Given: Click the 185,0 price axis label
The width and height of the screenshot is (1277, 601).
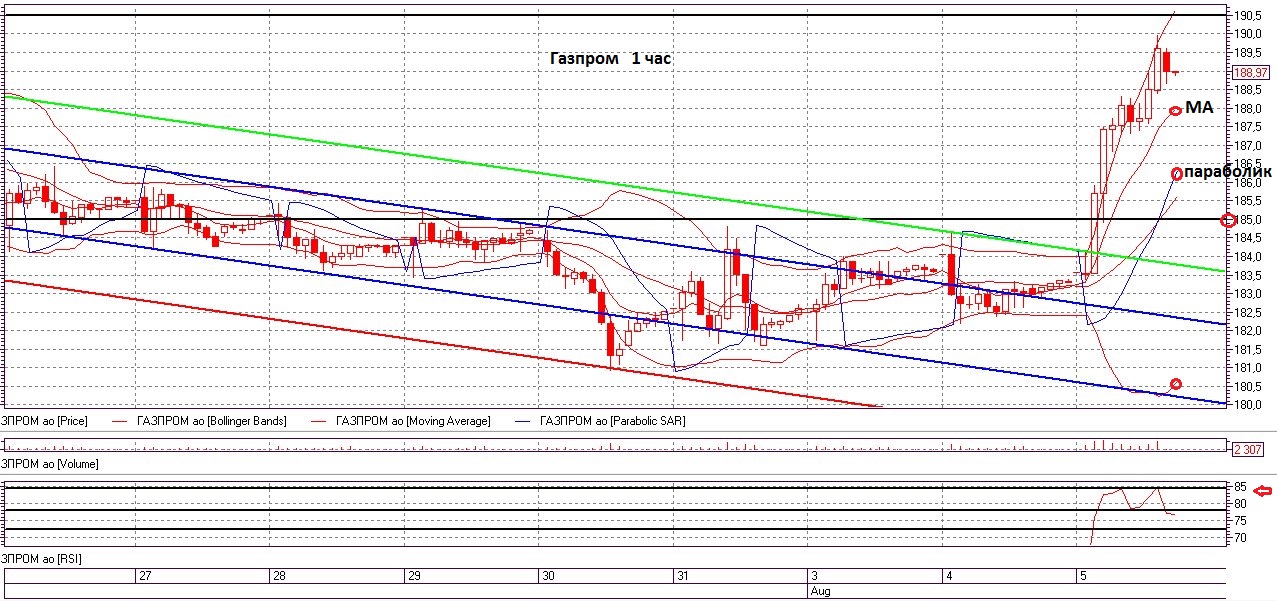Looking at the screenshot, I should pos(1250,220).
